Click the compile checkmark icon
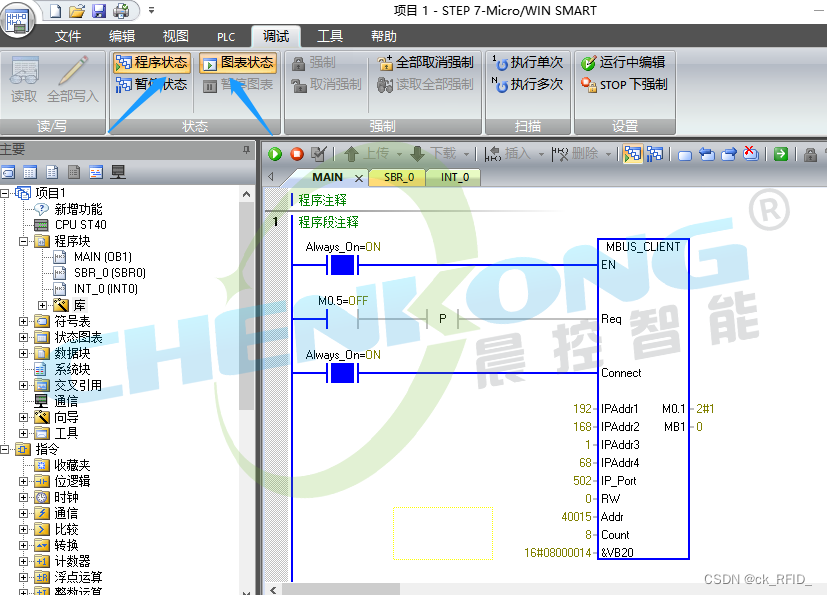Image resolution: width=827 pixels, height=595 pixels. pyautogui.click(x=319, y=154)
